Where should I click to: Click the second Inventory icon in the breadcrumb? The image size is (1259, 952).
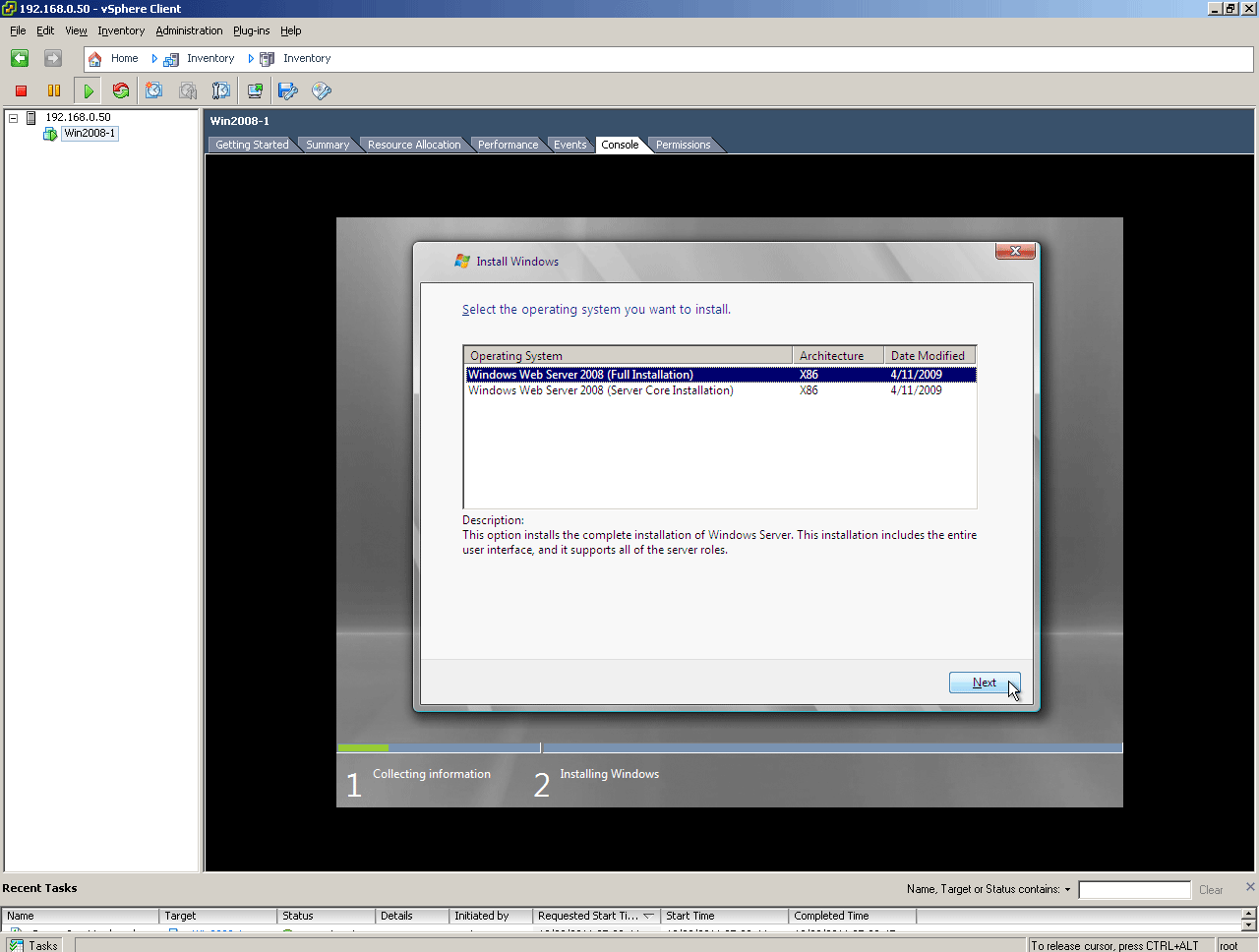tap(267, 59)
